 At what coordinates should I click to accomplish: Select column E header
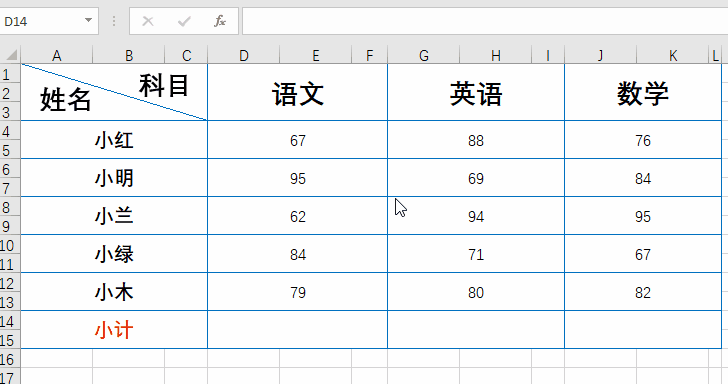pyautogui.click(x=316, y=56)
